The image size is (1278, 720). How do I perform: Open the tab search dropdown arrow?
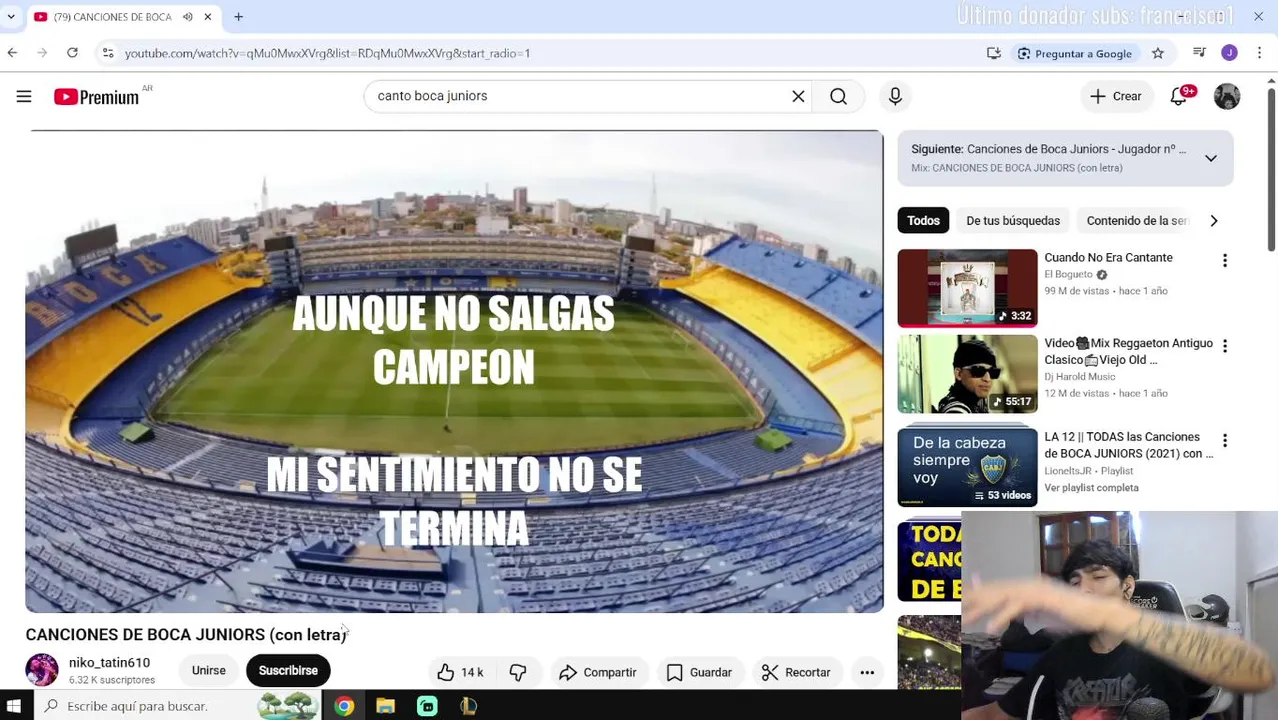click(x=11, y=17)
